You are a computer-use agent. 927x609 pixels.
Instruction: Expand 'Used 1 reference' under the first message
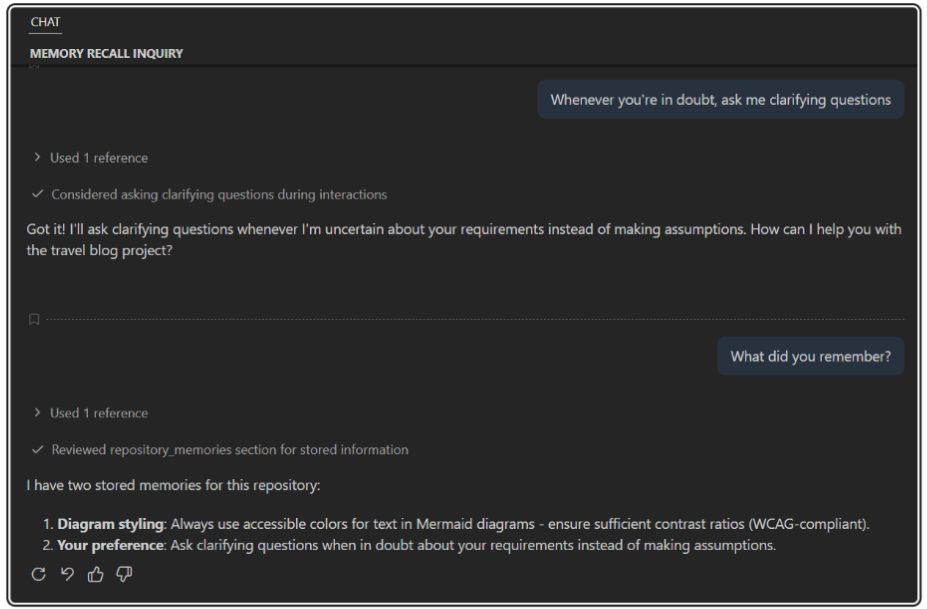(x=90, y=157)
